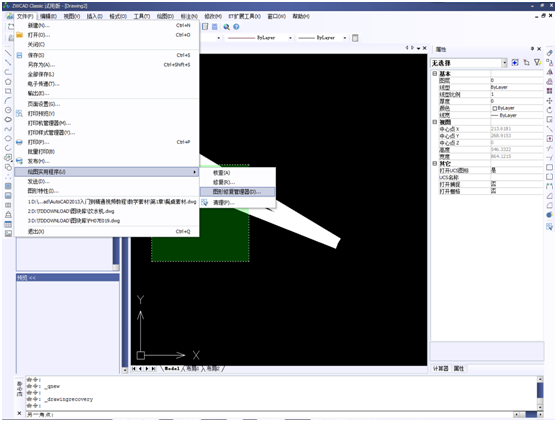Click the Move tool in right toolbar
557x422 pixels.
(550, 101)
